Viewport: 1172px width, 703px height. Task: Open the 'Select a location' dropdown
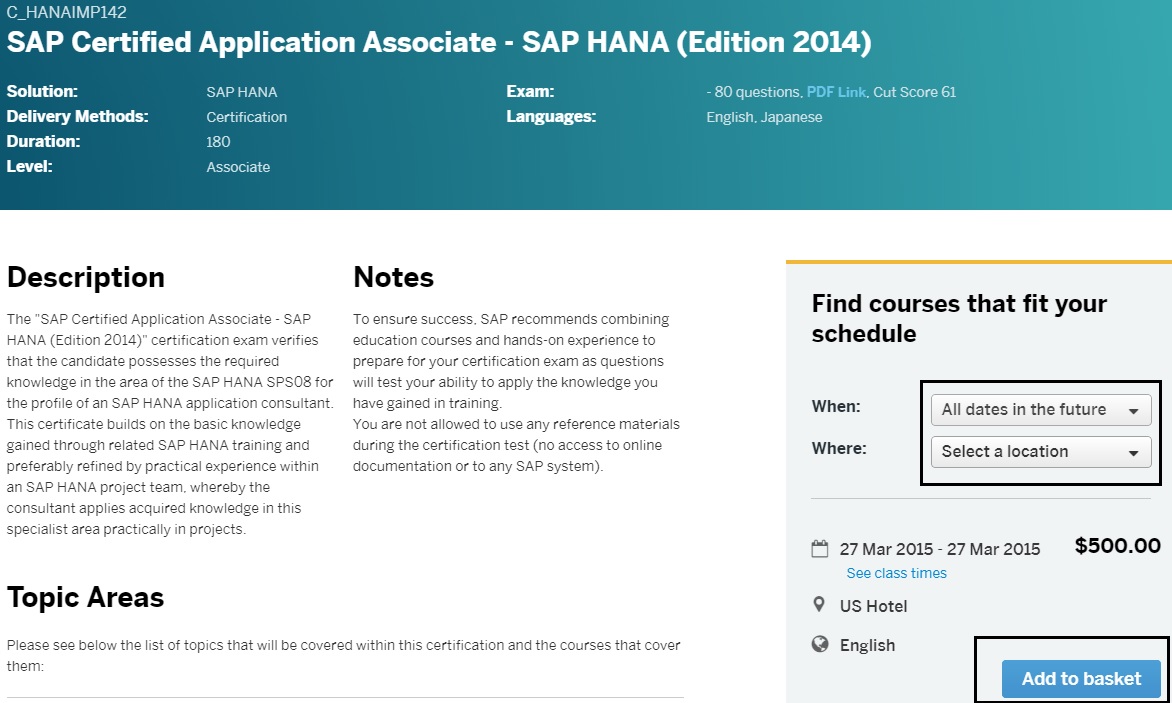(1041, 451)
